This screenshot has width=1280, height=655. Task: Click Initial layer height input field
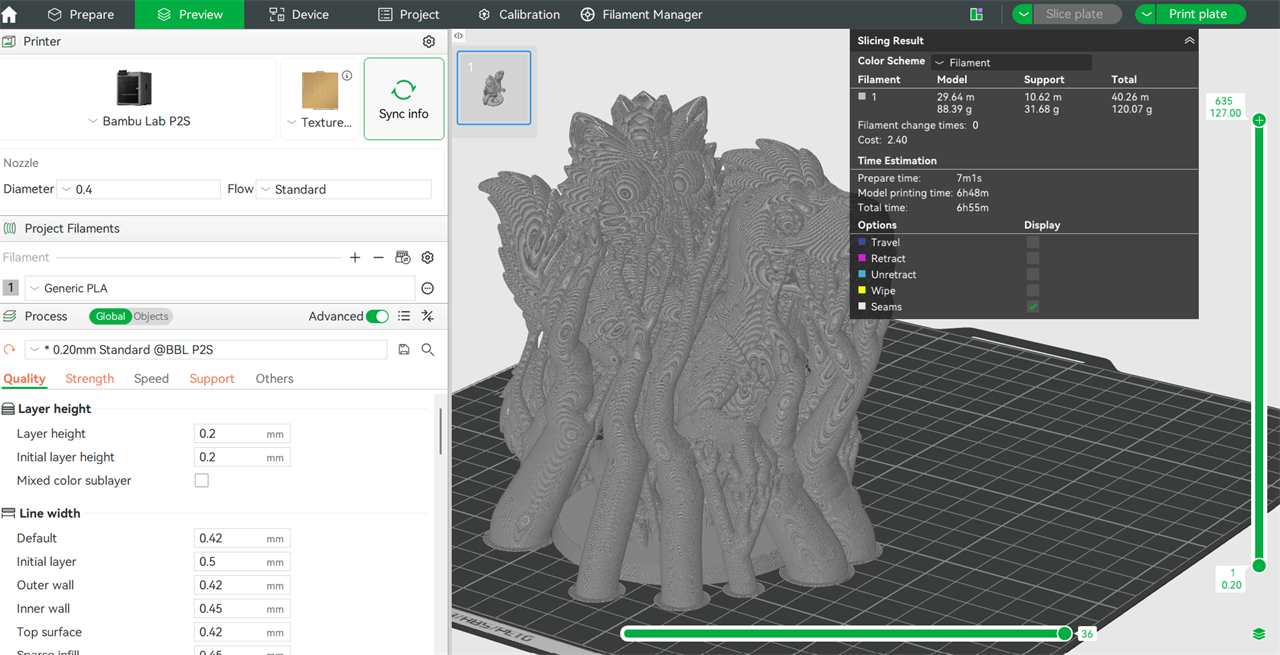[242, 457]
